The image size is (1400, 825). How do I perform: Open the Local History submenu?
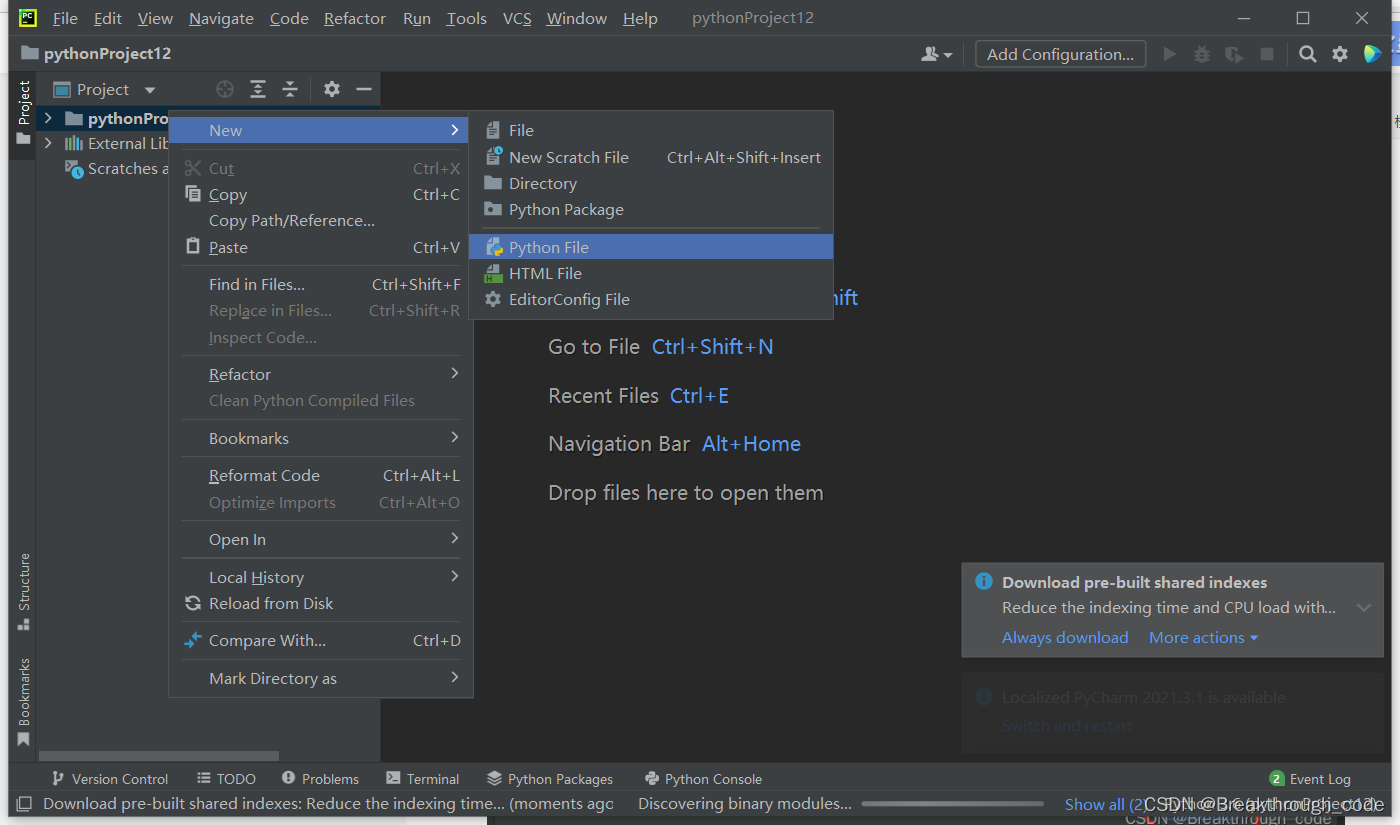[321, 577]
